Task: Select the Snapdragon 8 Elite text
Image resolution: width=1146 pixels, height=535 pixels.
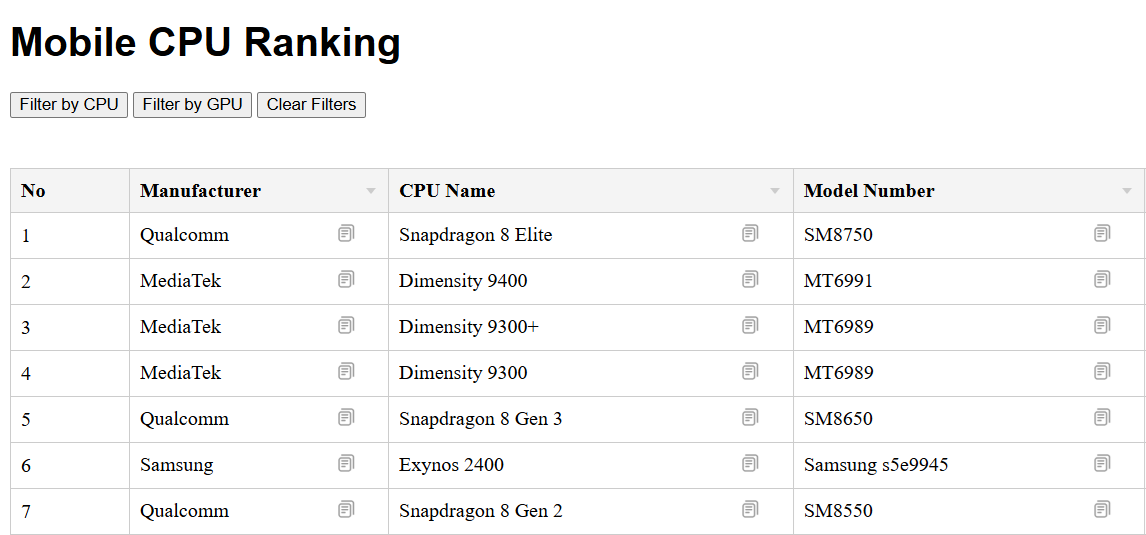Action: click(476, 235)
